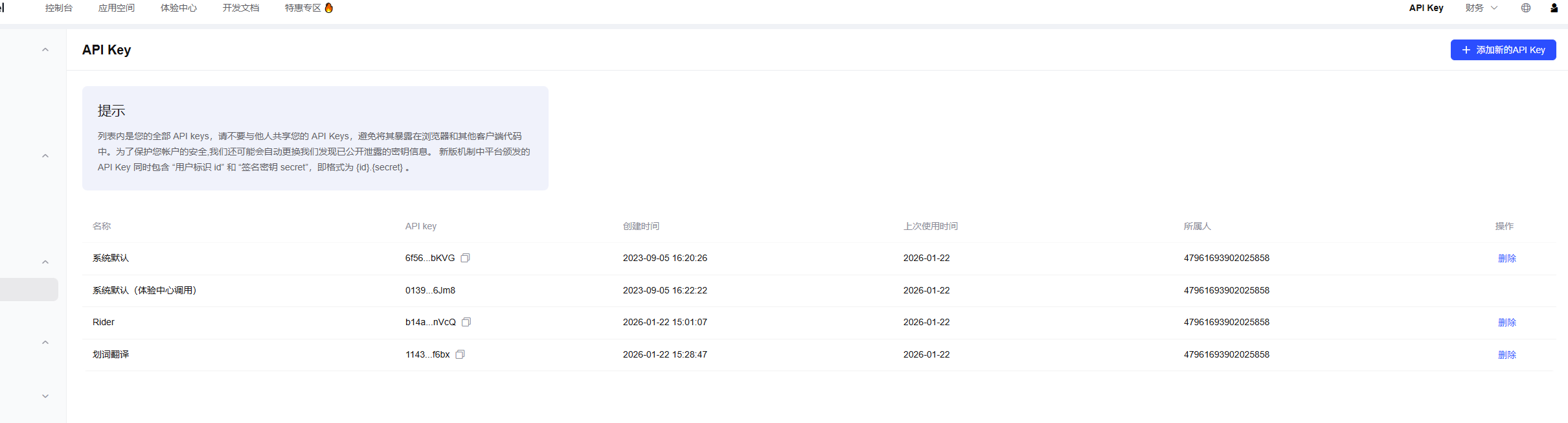Open the 特惠专区 navigation item
1568x423 pixels.
coord(303,8)
